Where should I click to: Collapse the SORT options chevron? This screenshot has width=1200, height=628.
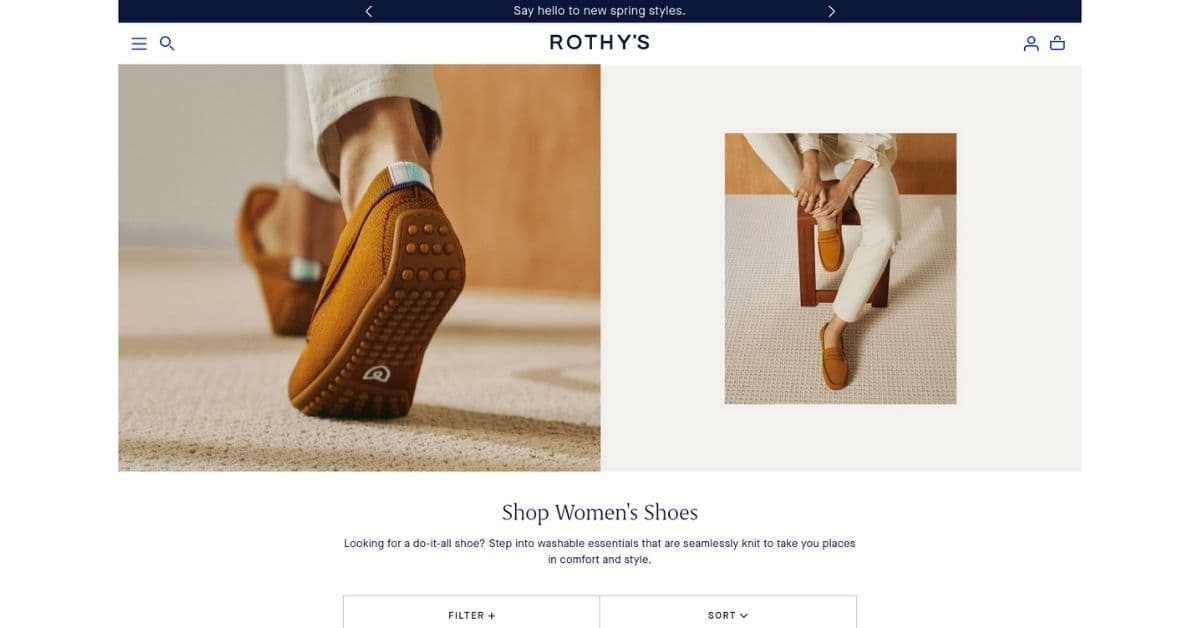click(x=744, y=616)
